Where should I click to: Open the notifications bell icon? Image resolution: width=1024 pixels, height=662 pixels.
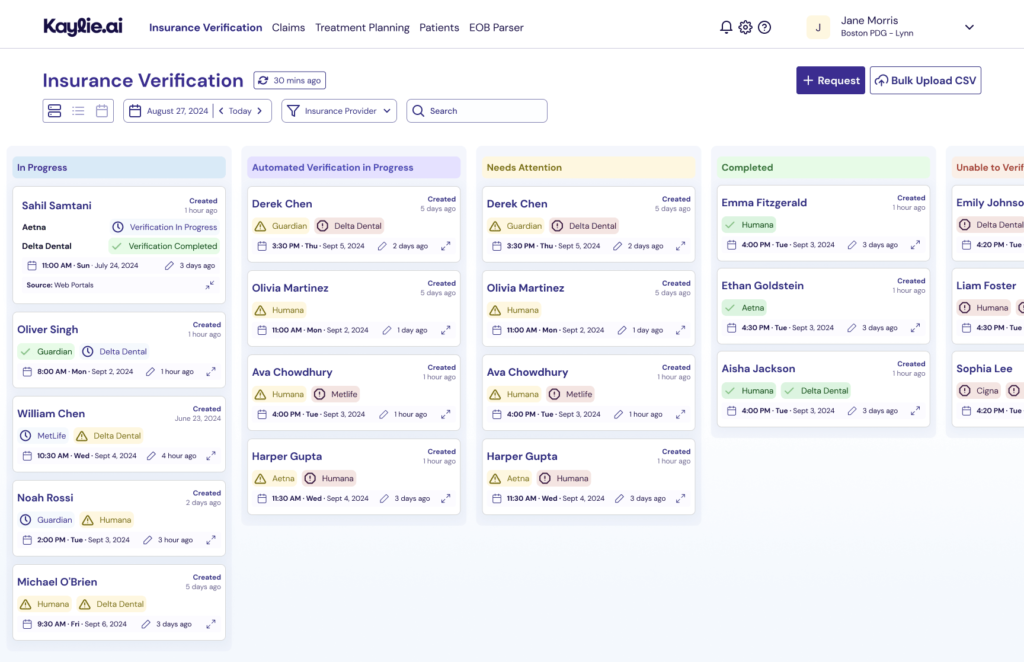click(726, 28)
